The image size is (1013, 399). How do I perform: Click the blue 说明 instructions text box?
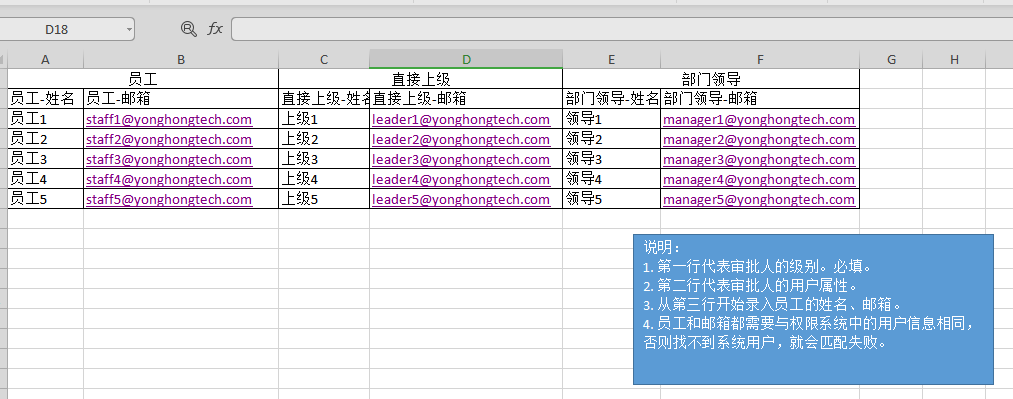coord(813,309)
